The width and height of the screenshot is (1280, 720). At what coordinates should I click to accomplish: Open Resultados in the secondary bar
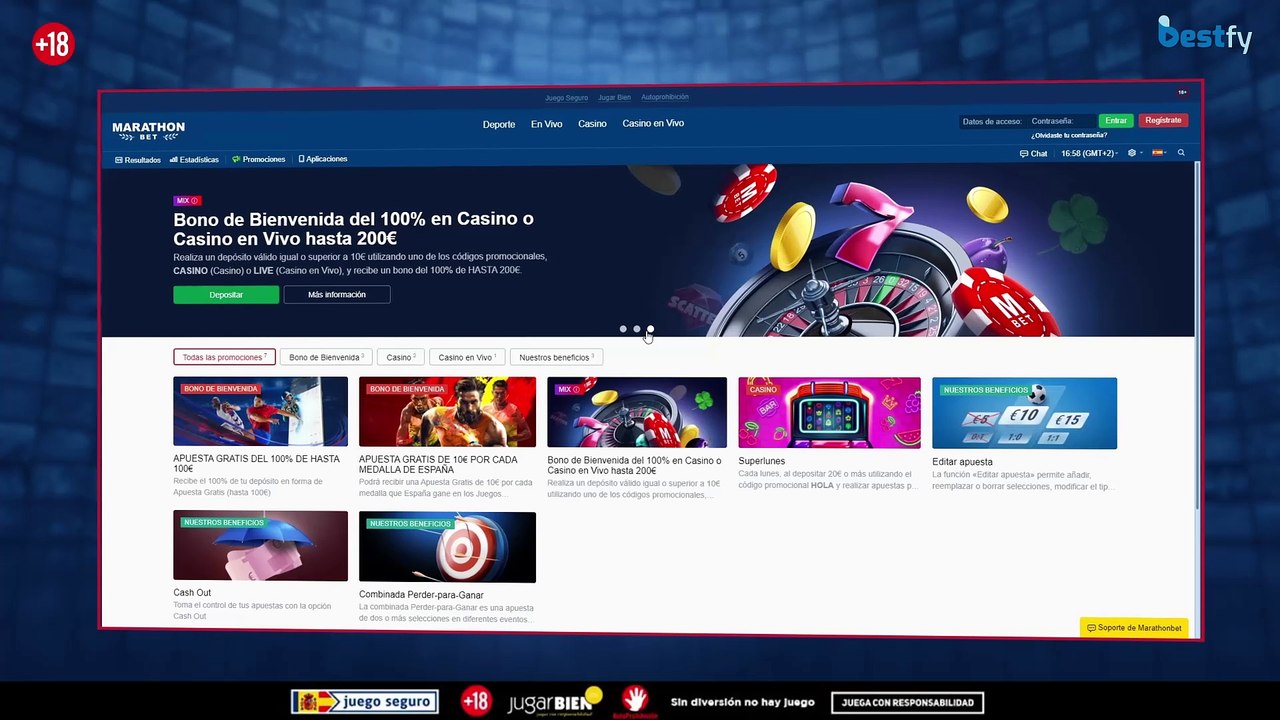click(x=138, y=160)
